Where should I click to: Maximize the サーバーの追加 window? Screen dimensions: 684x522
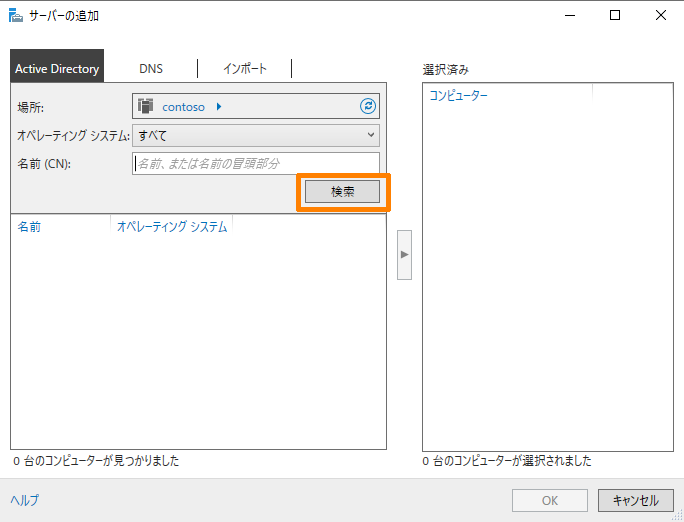click(615, 15)
